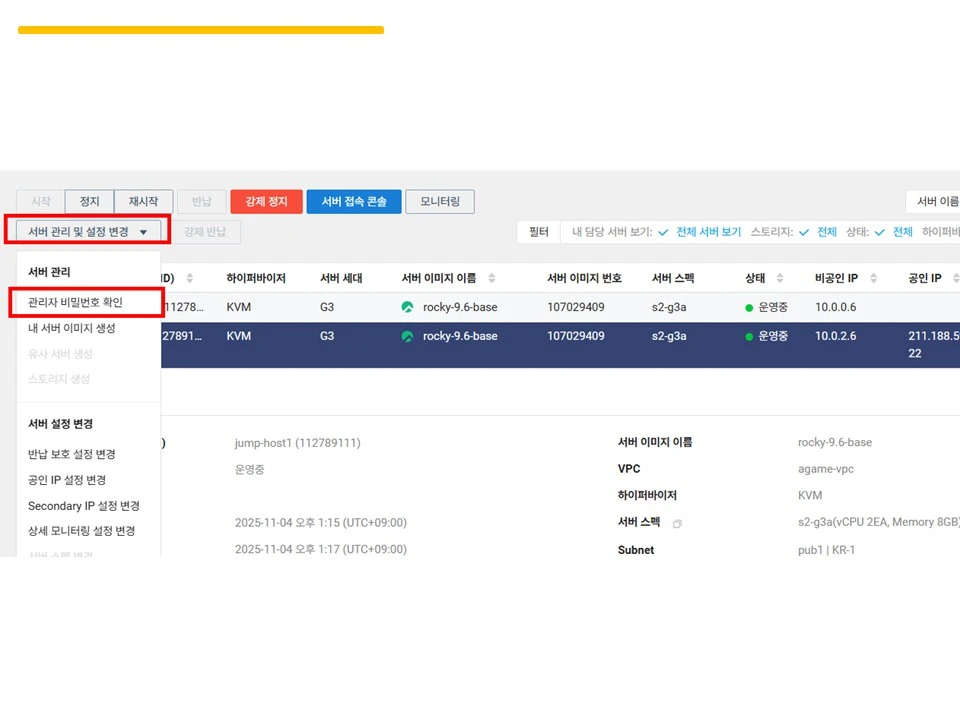Click the jump-host1 (112789111) server name
Screen dimensions: 960x720
coord(298,443)
